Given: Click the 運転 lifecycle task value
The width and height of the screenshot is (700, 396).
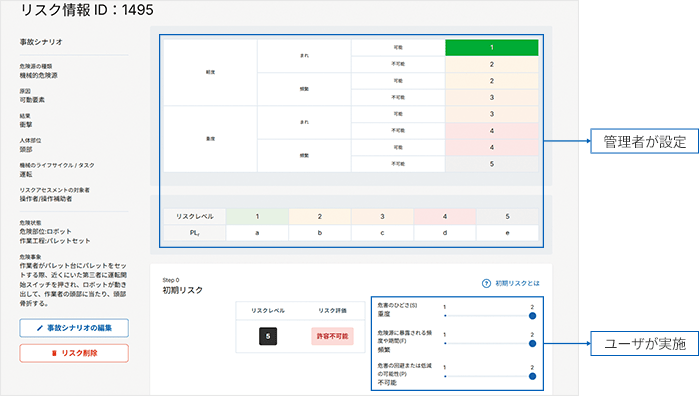Looking at the screenshot, I should tap(26, 174).
